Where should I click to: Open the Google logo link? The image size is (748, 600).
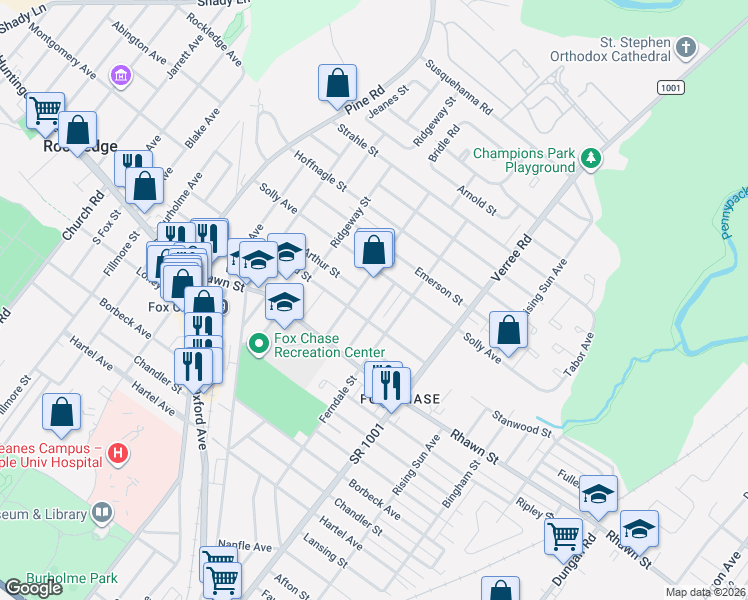[x=34, y=588]
